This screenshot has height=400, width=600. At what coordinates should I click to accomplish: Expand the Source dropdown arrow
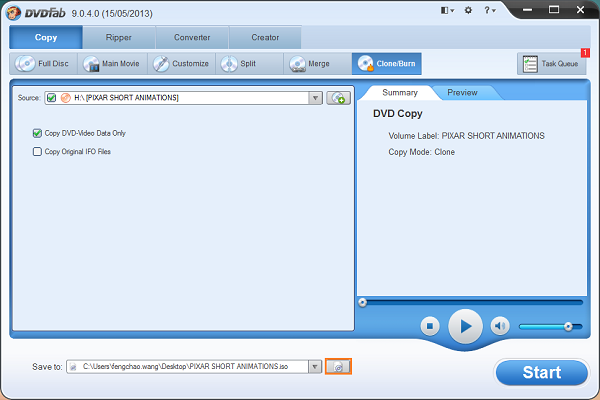click(315, 98)
